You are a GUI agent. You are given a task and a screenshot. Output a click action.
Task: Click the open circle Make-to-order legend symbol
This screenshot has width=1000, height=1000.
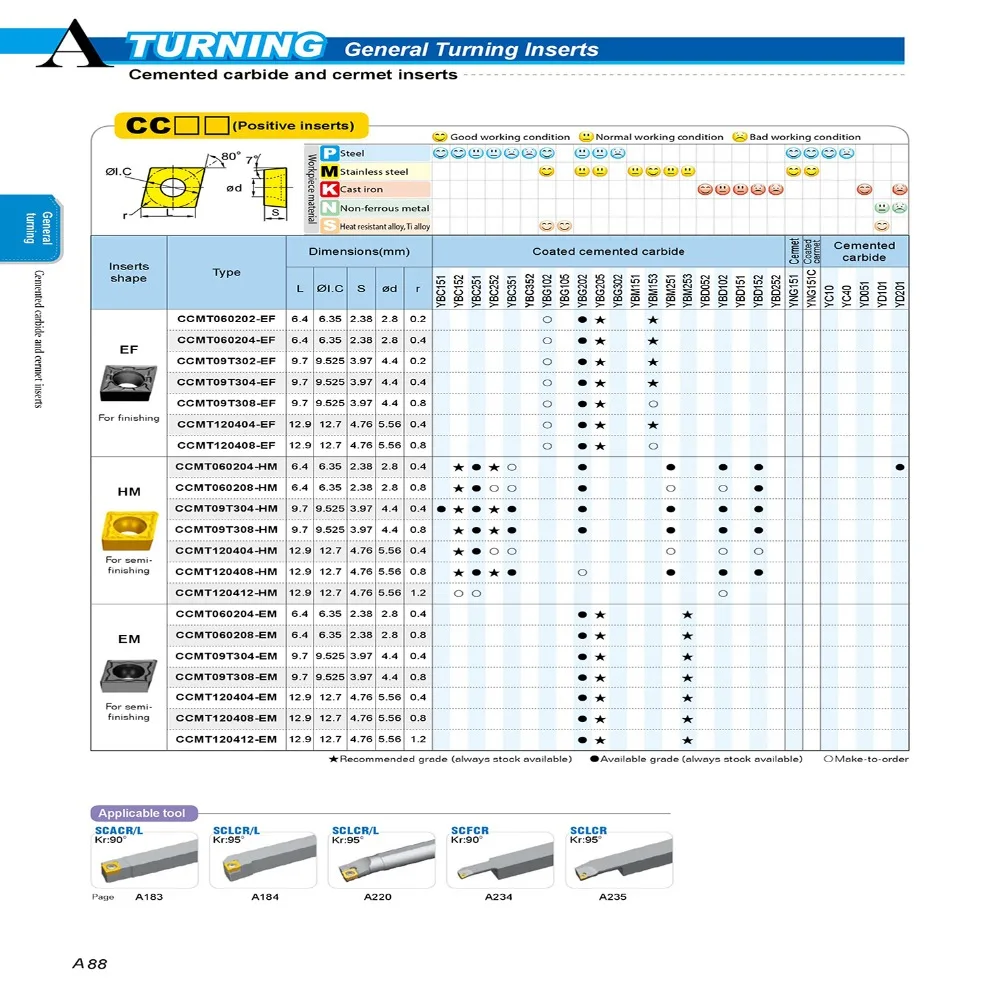[x=828, y=759]
